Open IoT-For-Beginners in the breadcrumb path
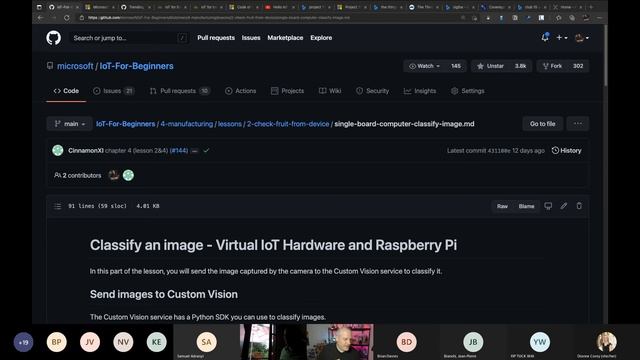Screen dimensions: 640x360 (126, 124)
